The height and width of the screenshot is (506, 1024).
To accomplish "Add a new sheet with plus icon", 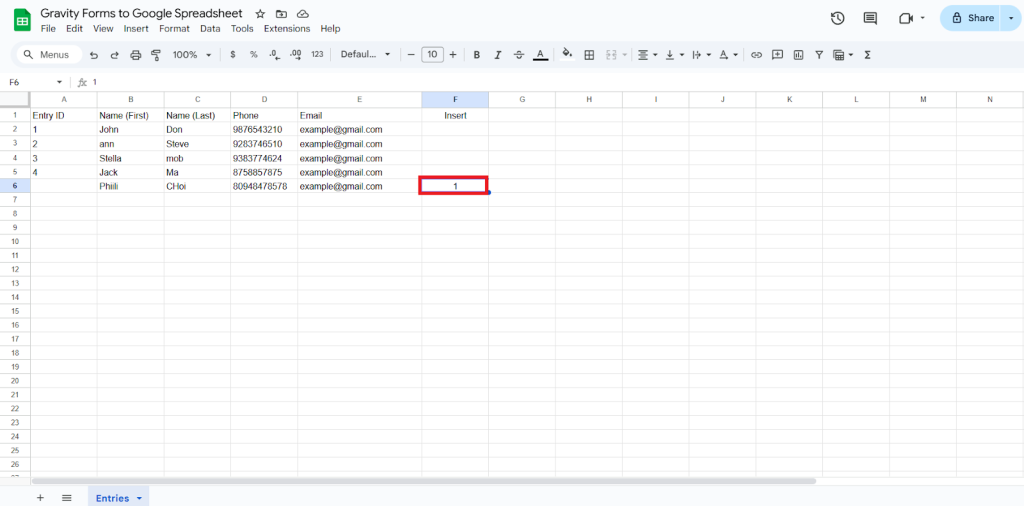I will point(40,498).
